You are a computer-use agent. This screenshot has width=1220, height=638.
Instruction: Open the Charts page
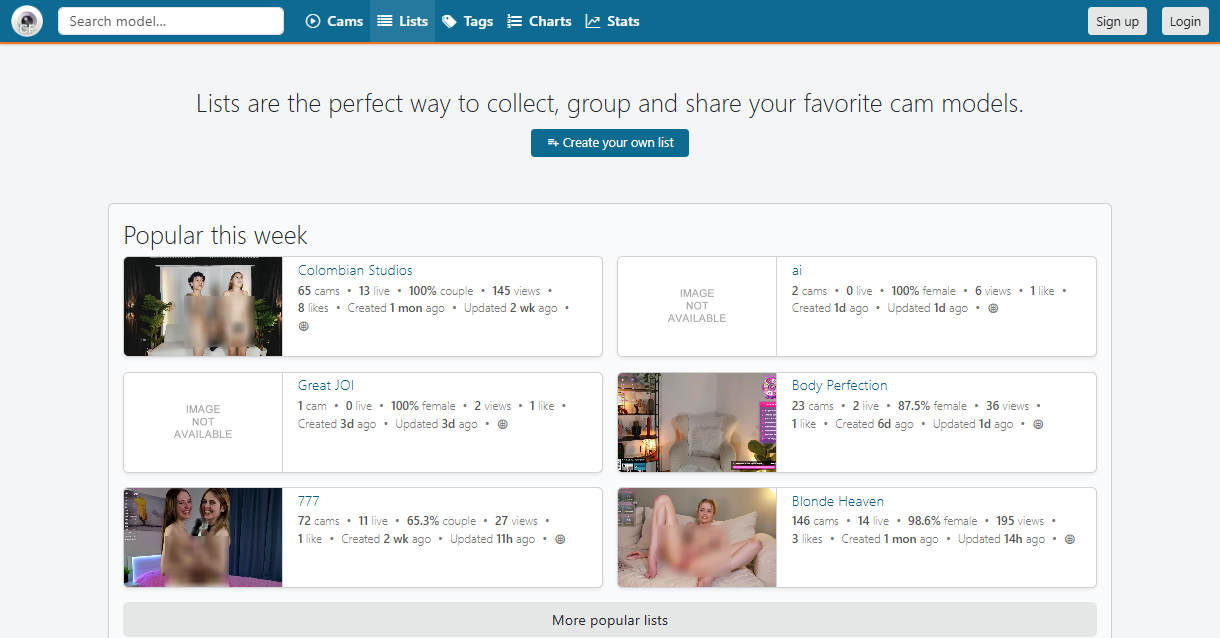(540, 21)
